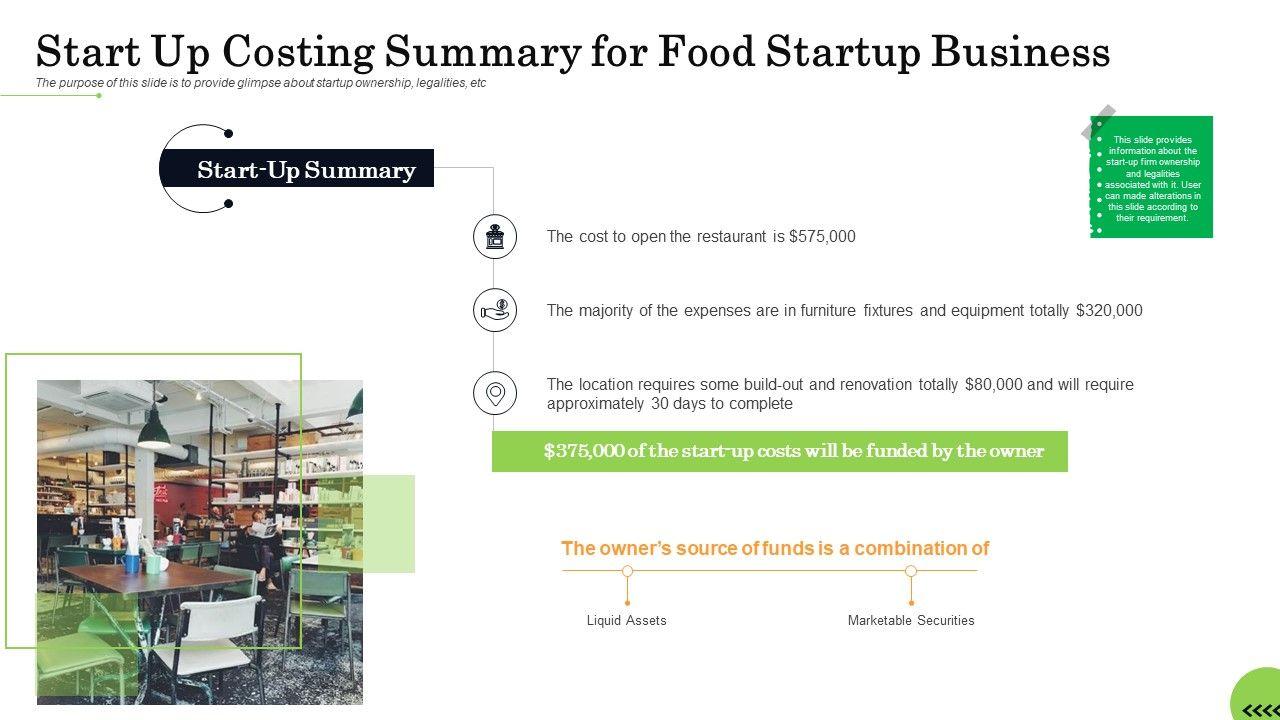Click the restaurant storefront icon
1280x720 pixels.
coord(495,237)
